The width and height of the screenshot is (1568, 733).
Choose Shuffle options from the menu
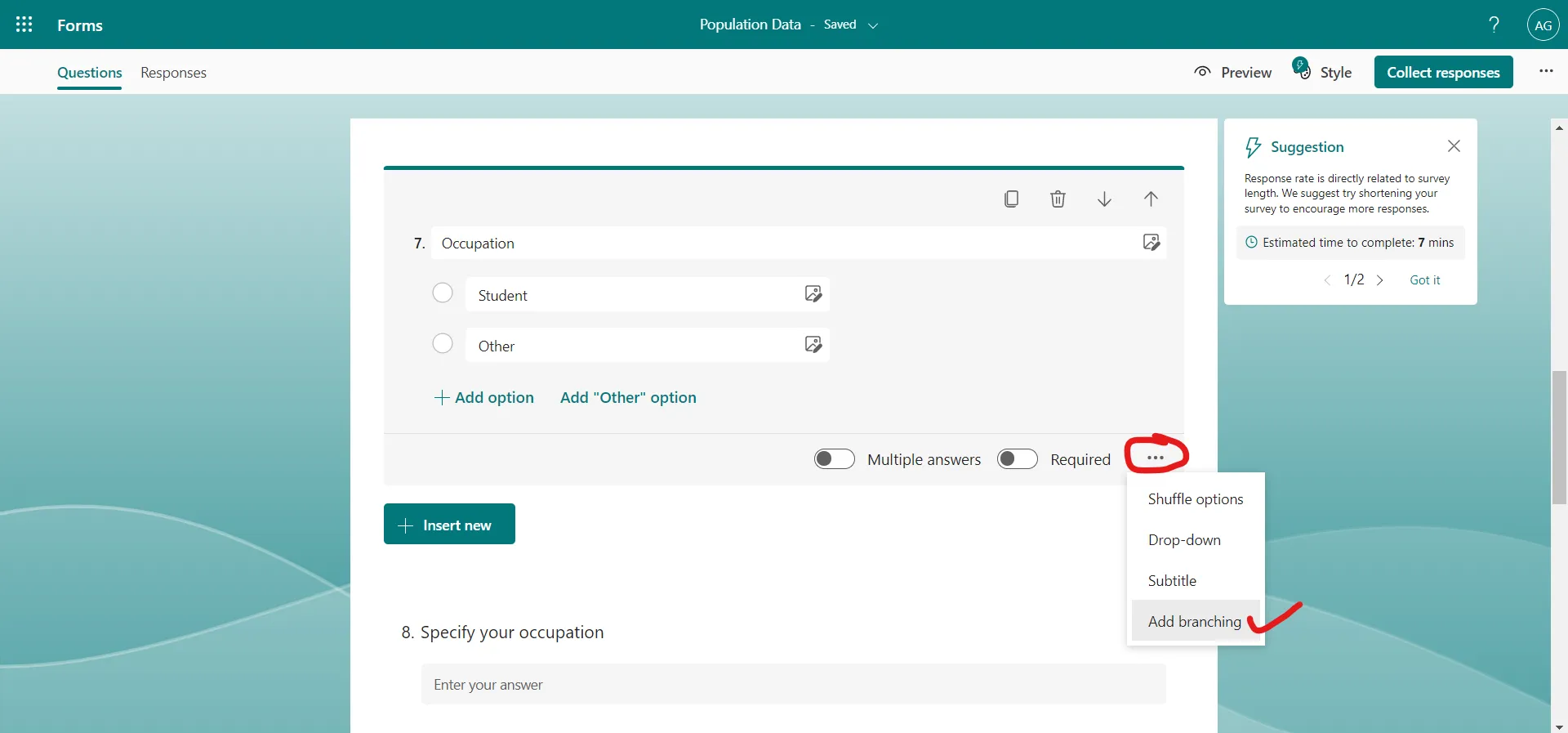tap(1196, 499)
